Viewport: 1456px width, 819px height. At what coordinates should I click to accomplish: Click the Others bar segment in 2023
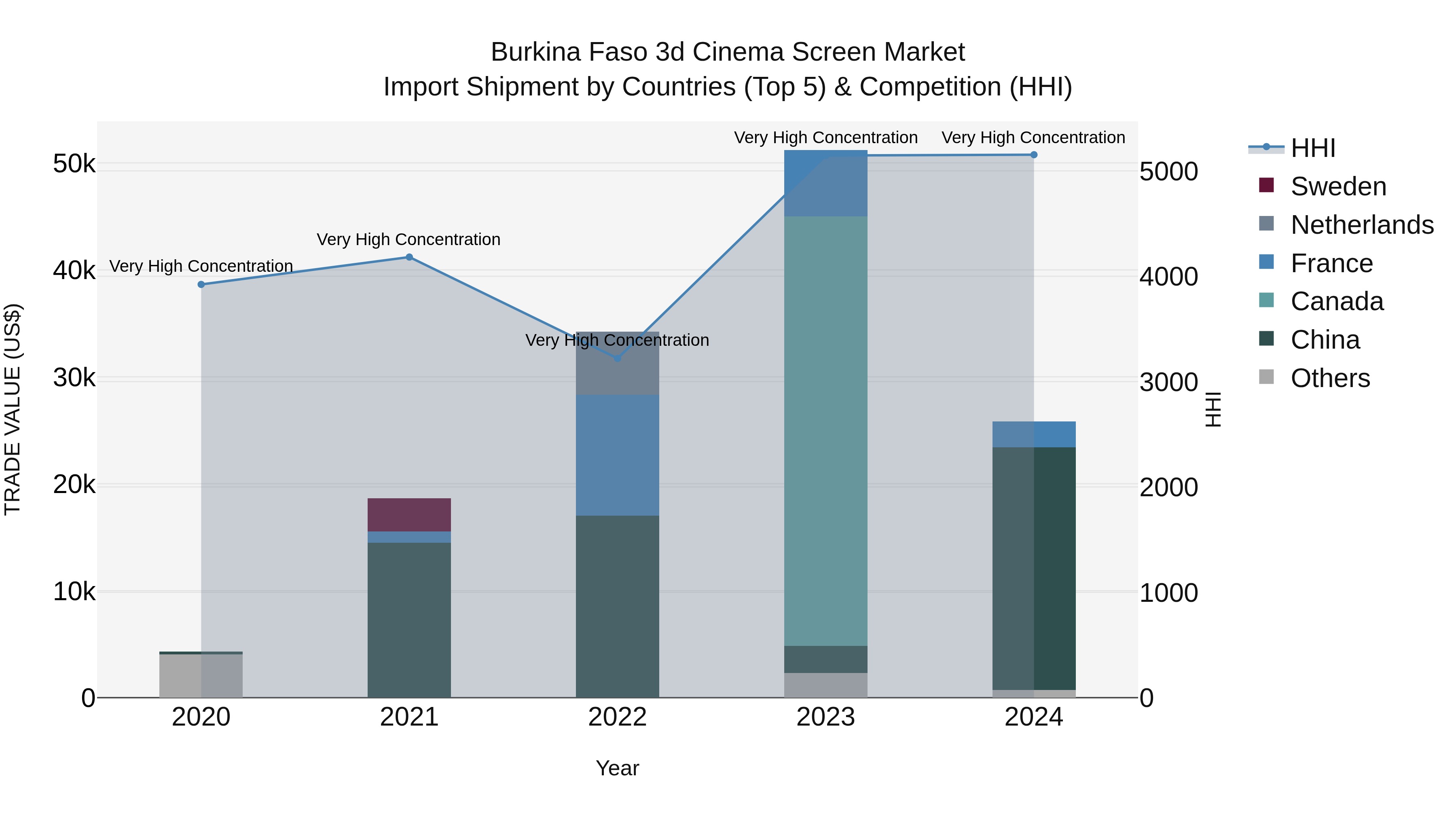click(x=826, y=685)
